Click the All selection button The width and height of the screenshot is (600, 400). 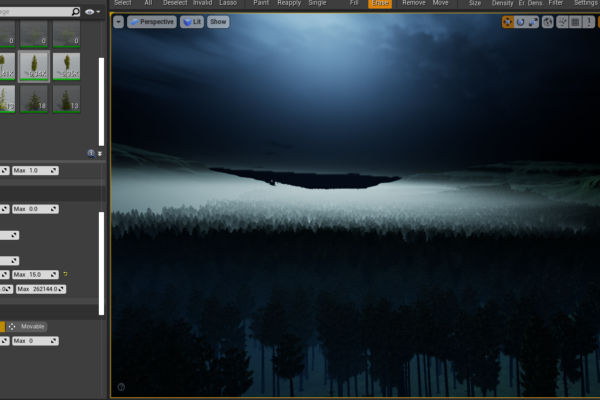148,3
